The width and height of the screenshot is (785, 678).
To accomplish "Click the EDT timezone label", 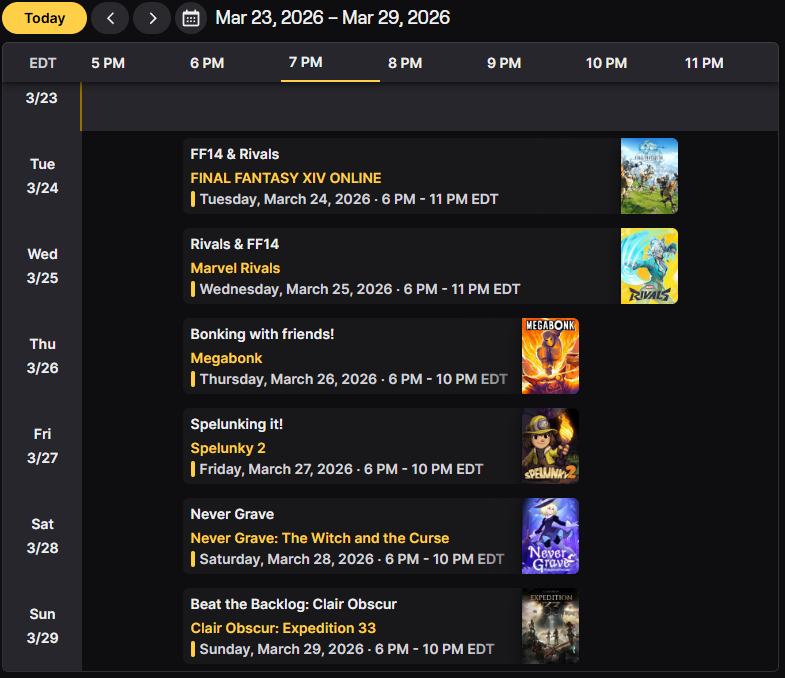I will click(43, 63).
